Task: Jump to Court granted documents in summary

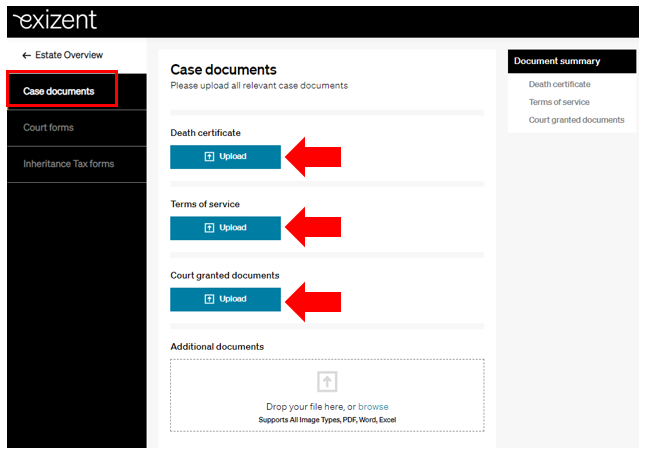Action: coord(577,120)
